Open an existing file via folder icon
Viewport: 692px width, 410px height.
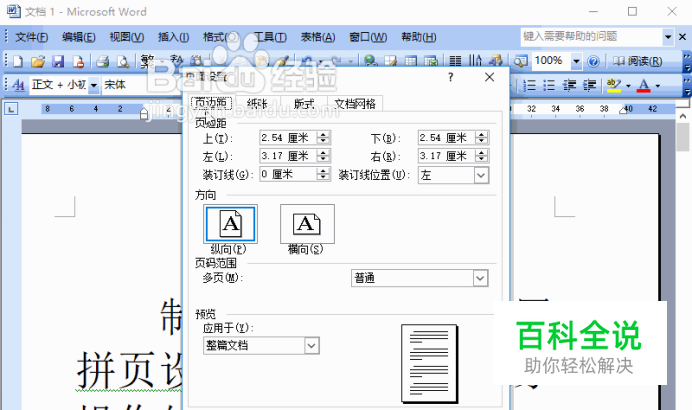(38, 61)
